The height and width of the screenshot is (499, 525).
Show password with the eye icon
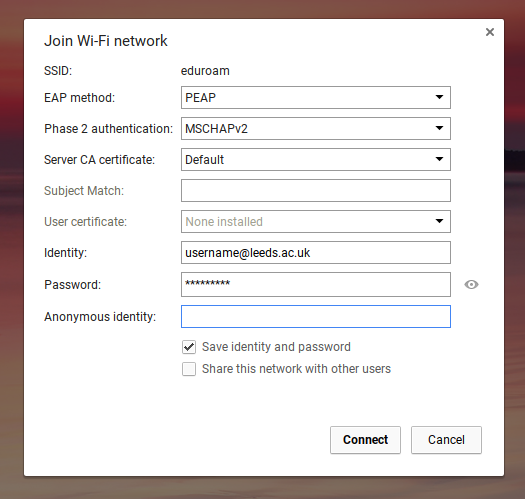[x=471, y=285]
